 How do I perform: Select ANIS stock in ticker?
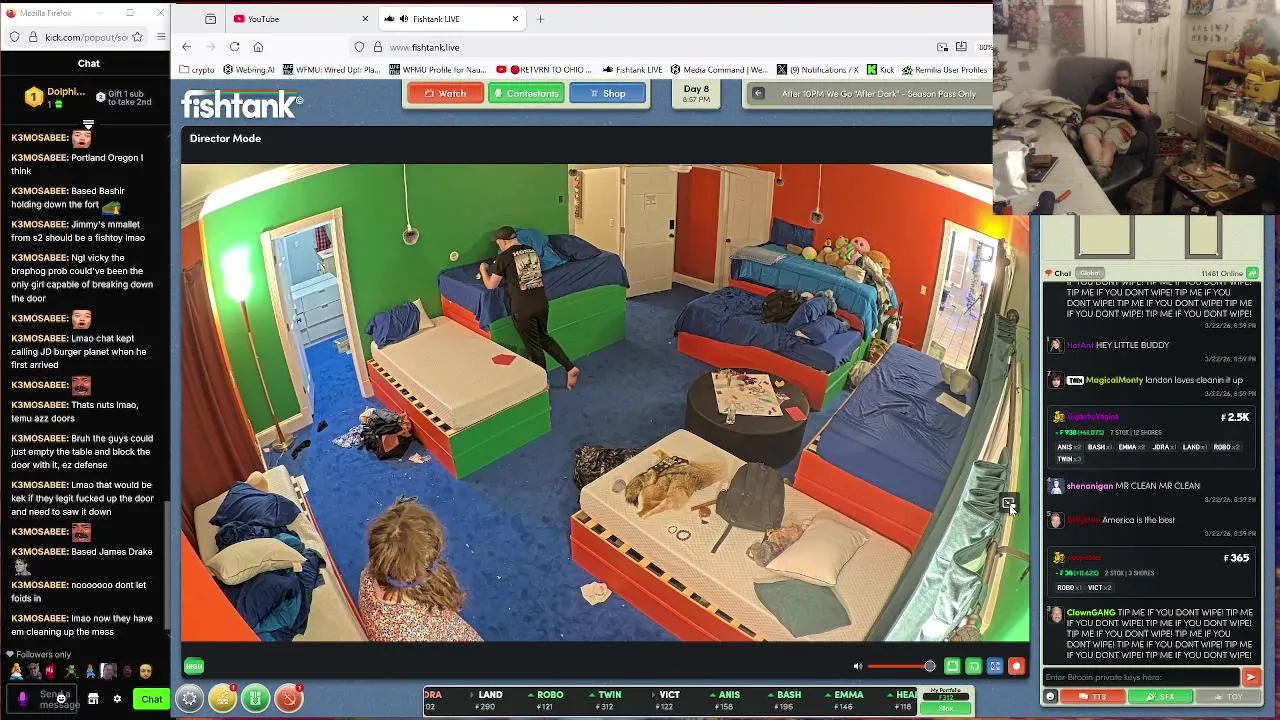pyautogui.click(x=725, y=700)
